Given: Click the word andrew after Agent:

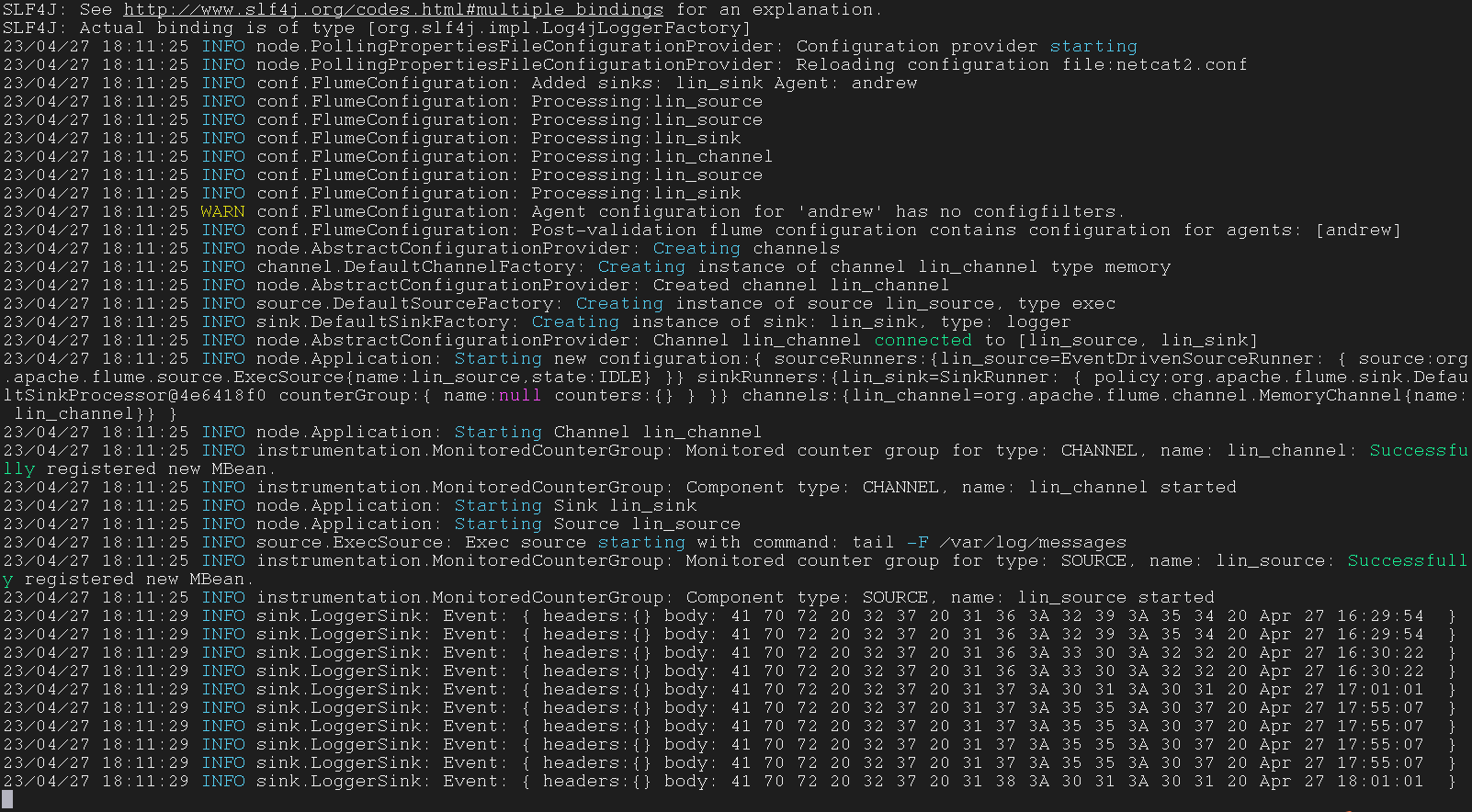Looking at the screenshot, I should tap(884, 84).
